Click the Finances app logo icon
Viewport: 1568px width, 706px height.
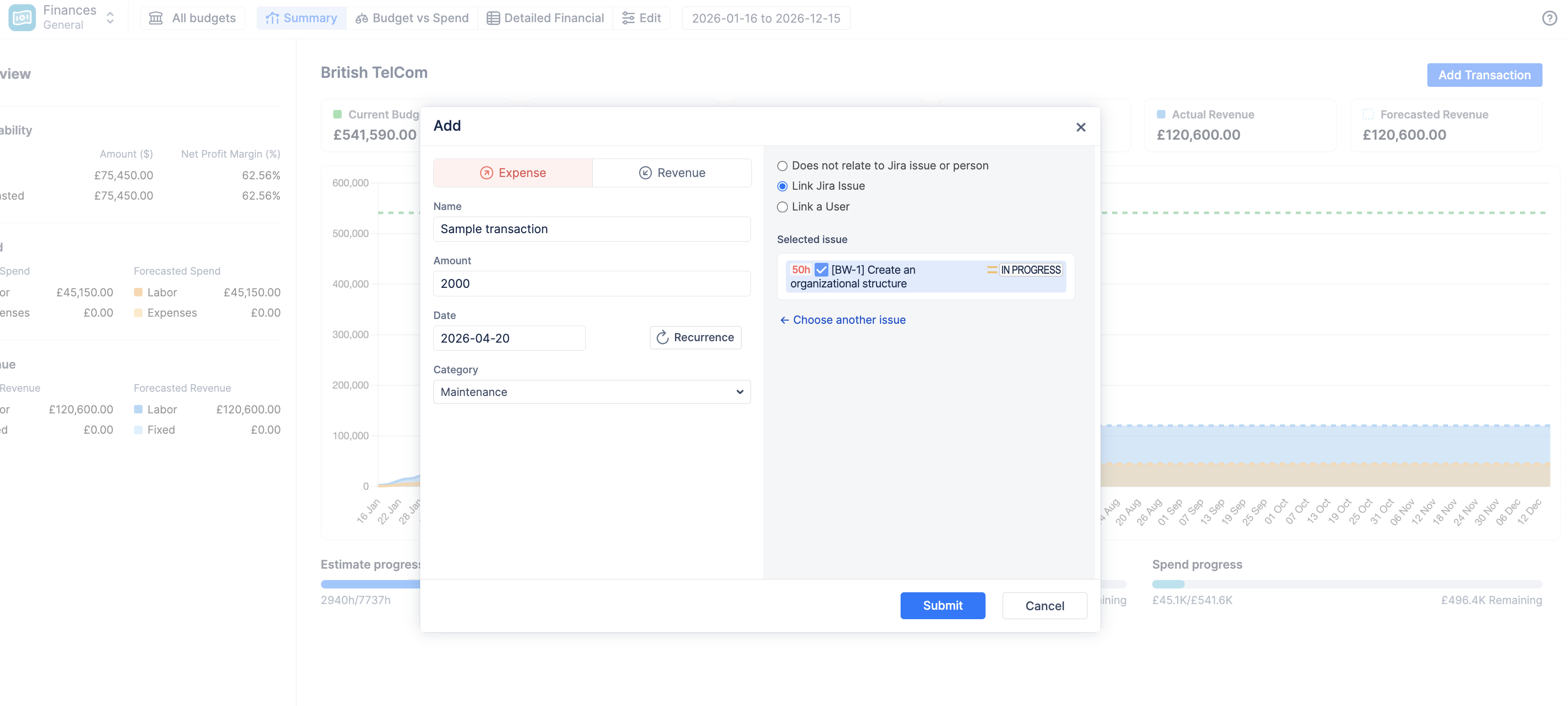pyautogui.click(x=23, y=17)
